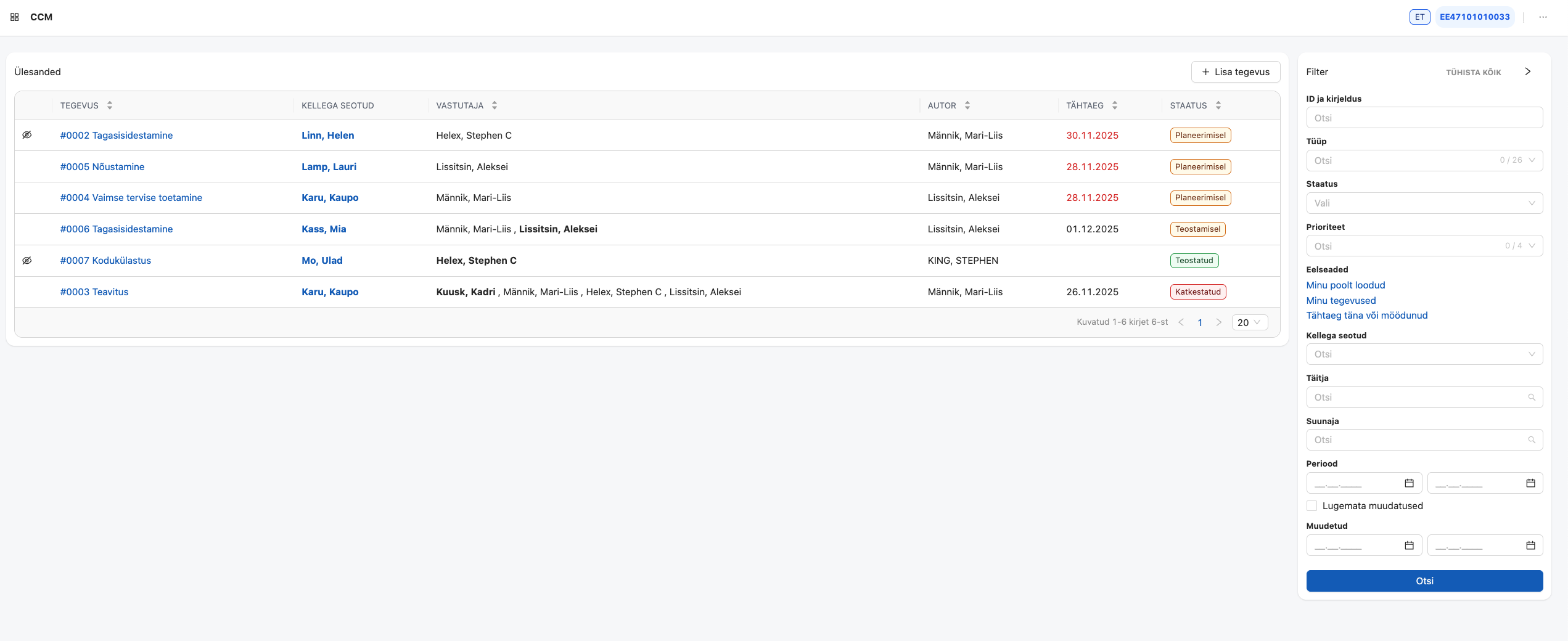
Task: Collapse the Filter panel with its chevron
Action: point(1528,71)
